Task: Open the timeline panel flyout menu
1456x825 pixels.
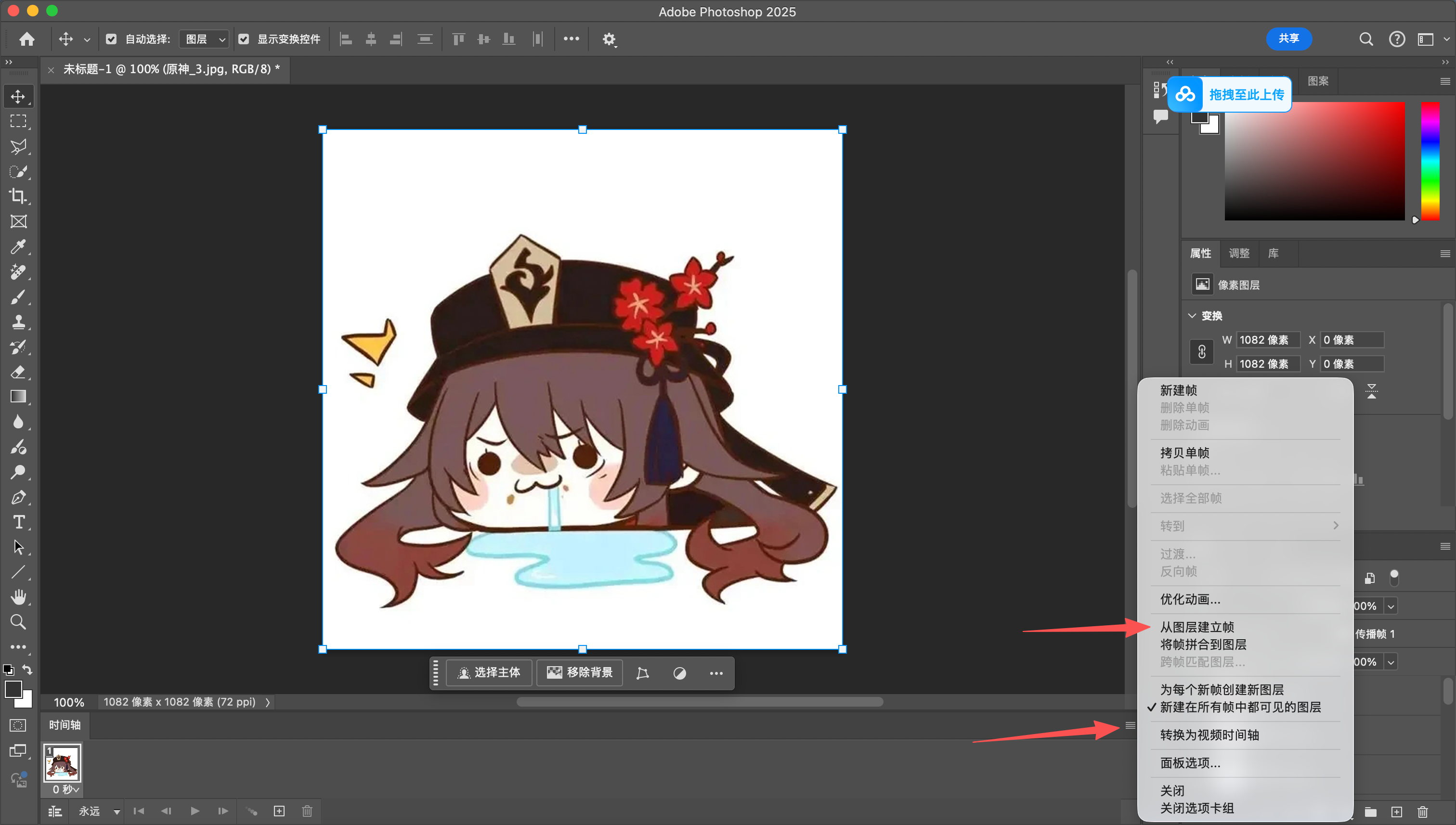Action: pos(1130,725)
